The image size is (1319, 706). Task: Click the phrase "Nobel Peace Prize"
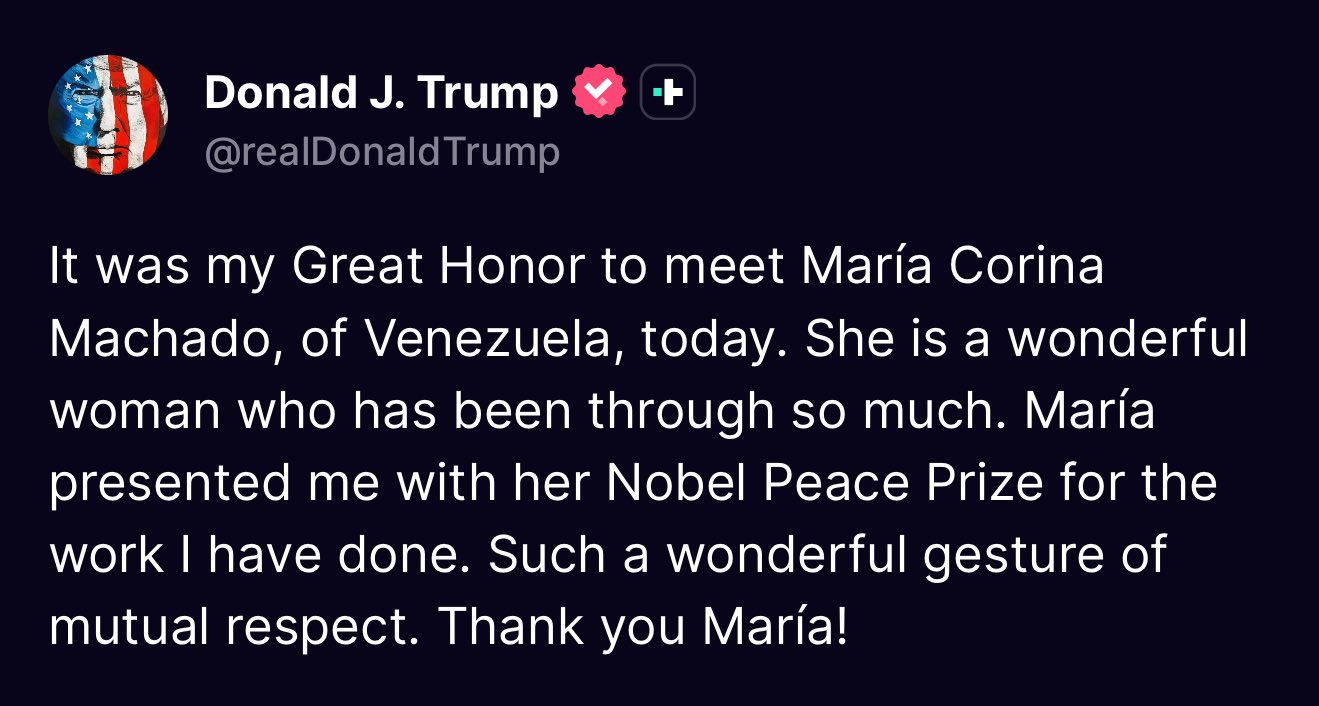tap(755, 484)
